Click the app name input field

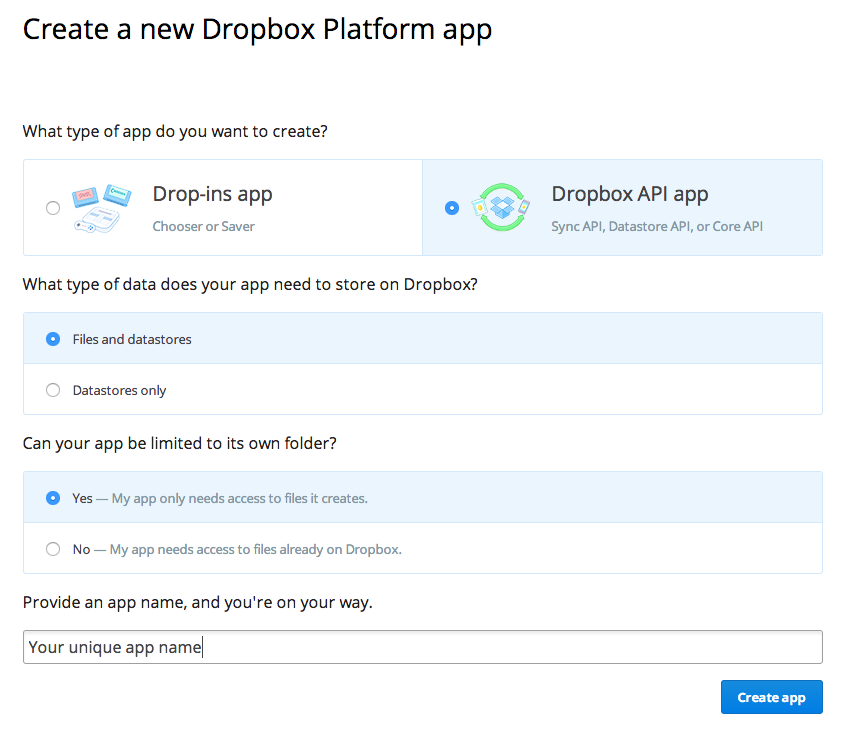click(x=422, y=647)
